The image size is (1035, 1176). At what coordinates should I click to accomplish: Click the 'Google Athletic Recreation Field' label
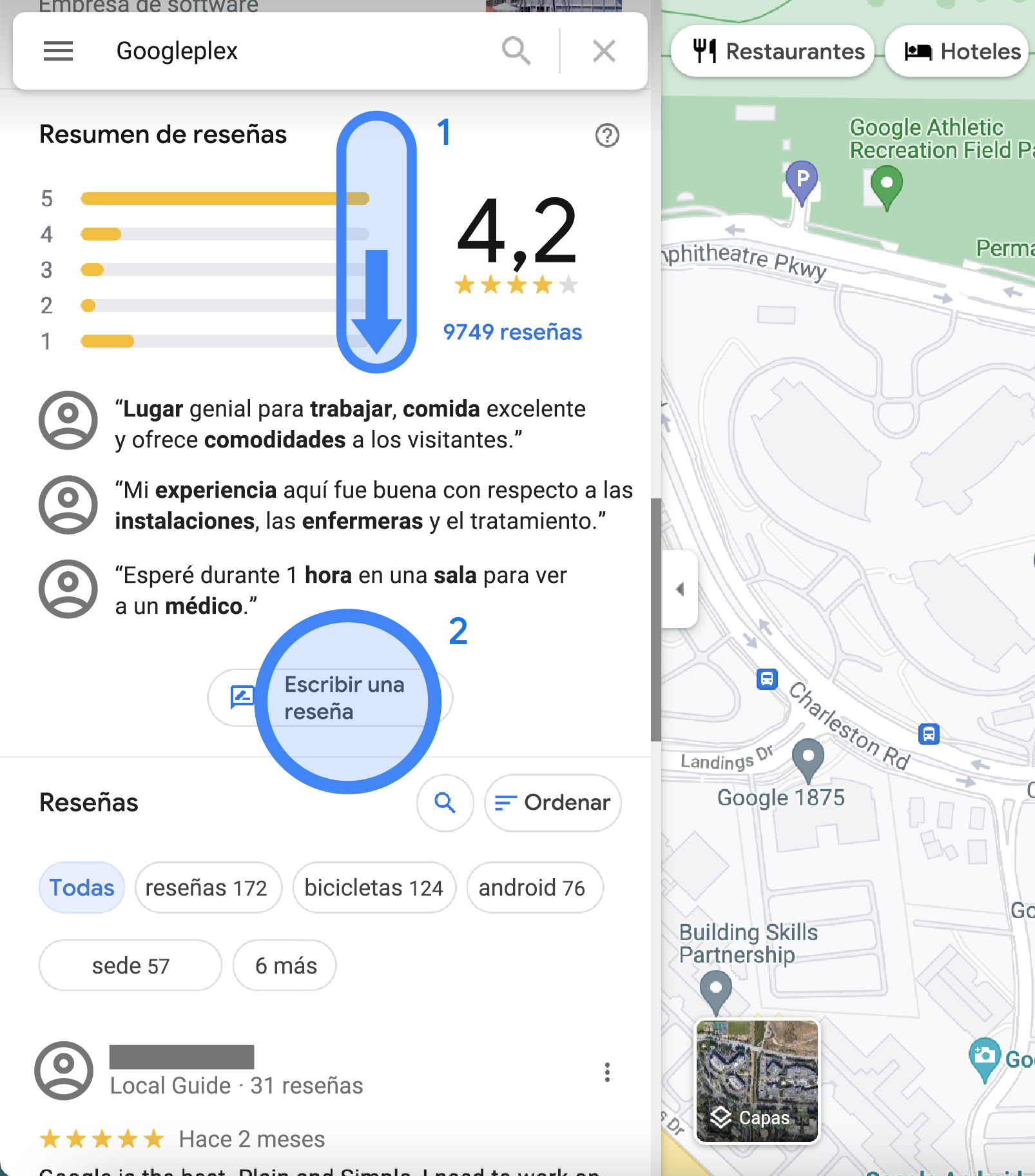pos(942,139)
